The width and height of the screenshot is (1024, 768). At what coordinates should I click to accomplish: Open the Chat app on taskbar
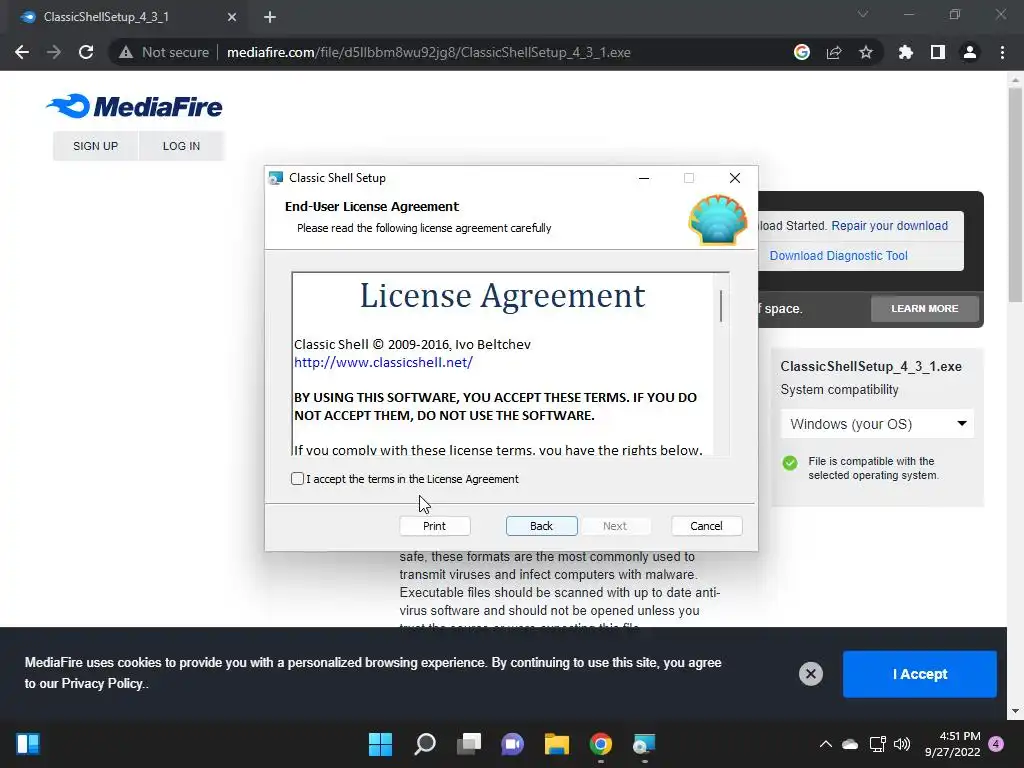[x=513, y=744]
